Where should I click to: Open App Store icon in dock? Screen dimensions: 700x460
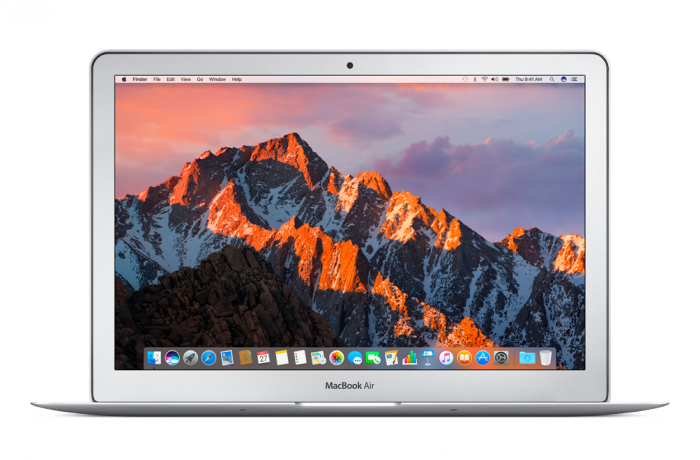click(x=483, y=358)
